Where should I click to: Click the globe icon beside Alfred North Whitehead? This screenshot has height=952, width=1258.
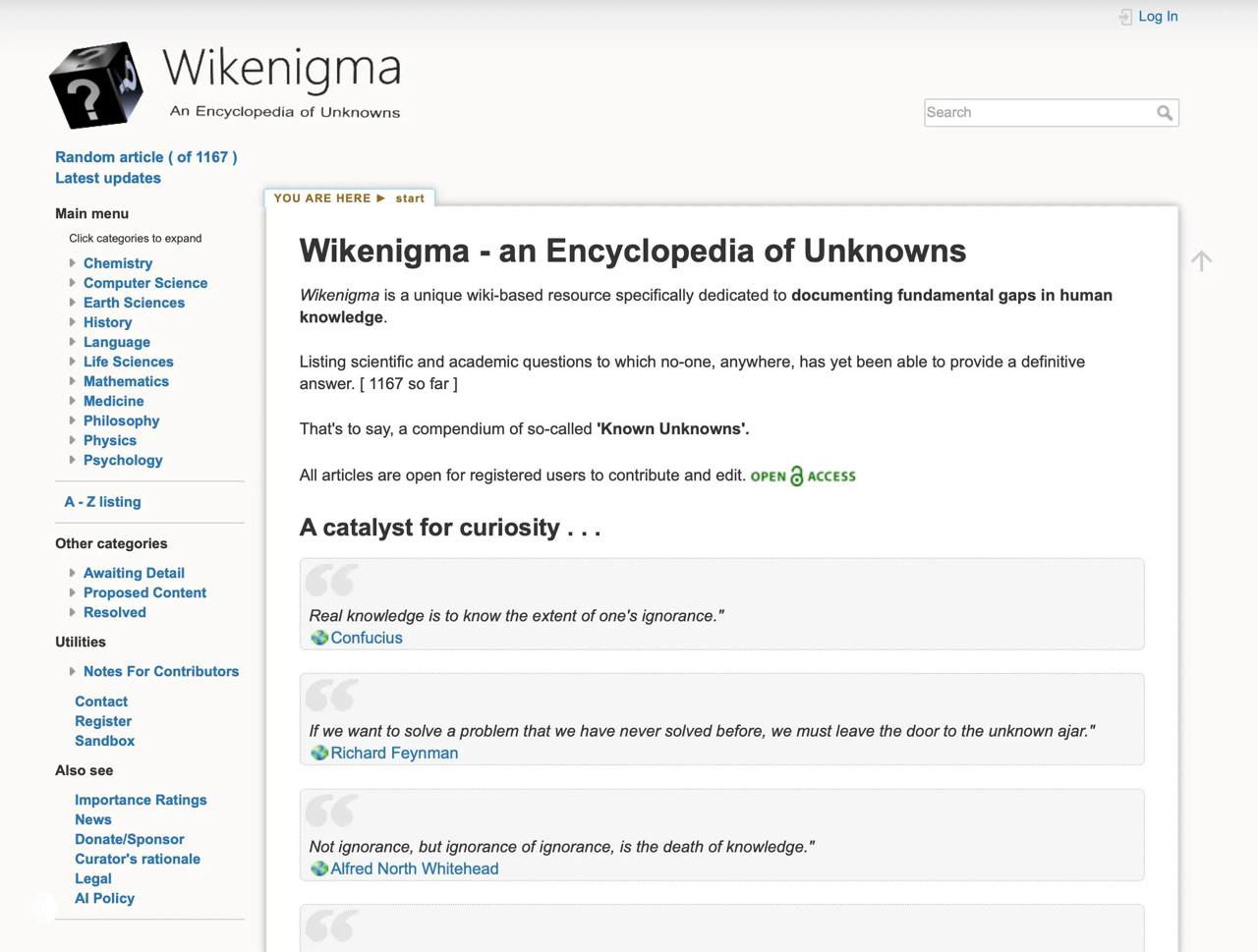click(x=318, y=868)
